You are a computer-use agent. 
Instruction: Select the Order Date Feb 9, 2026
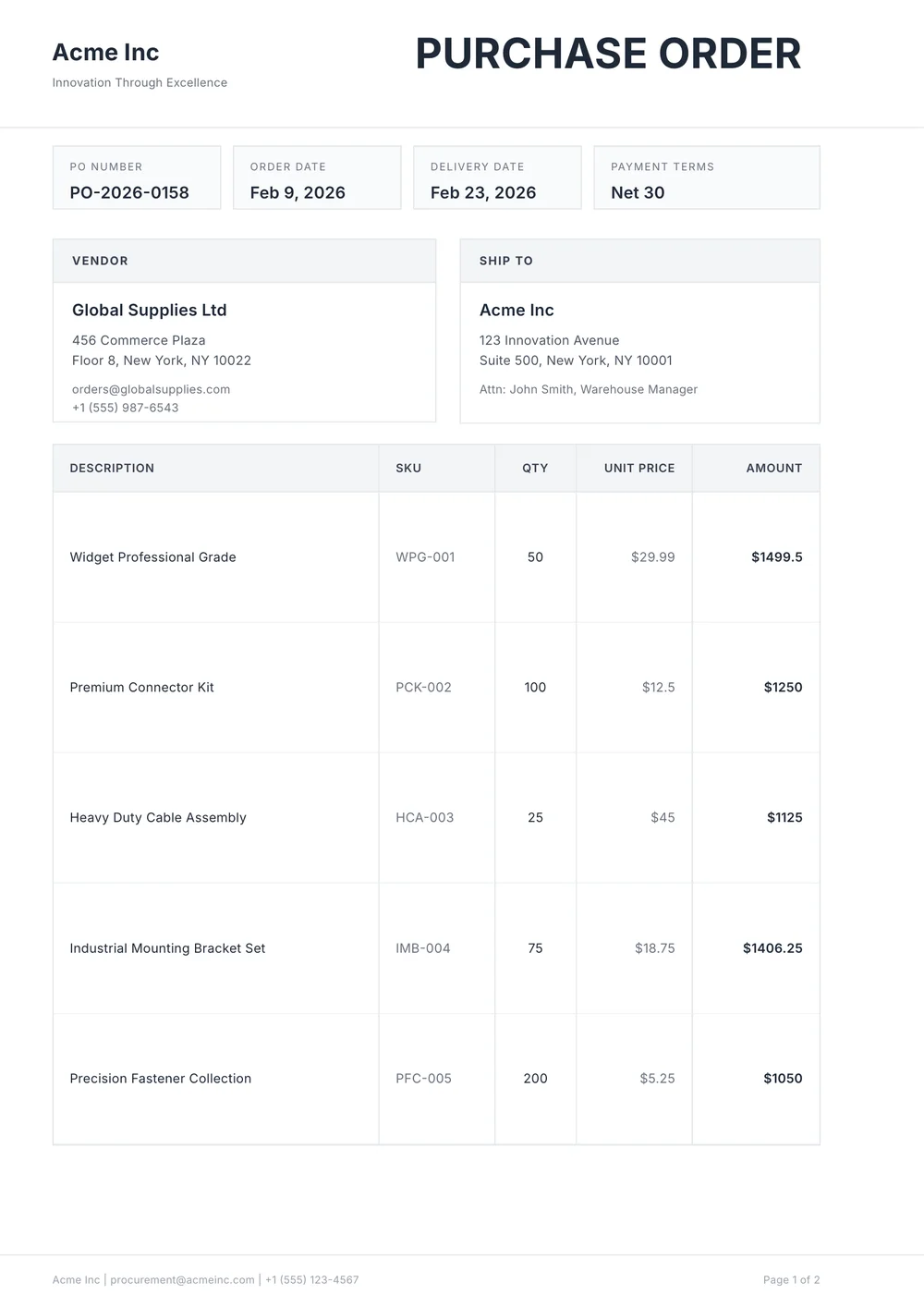point(298,192)
